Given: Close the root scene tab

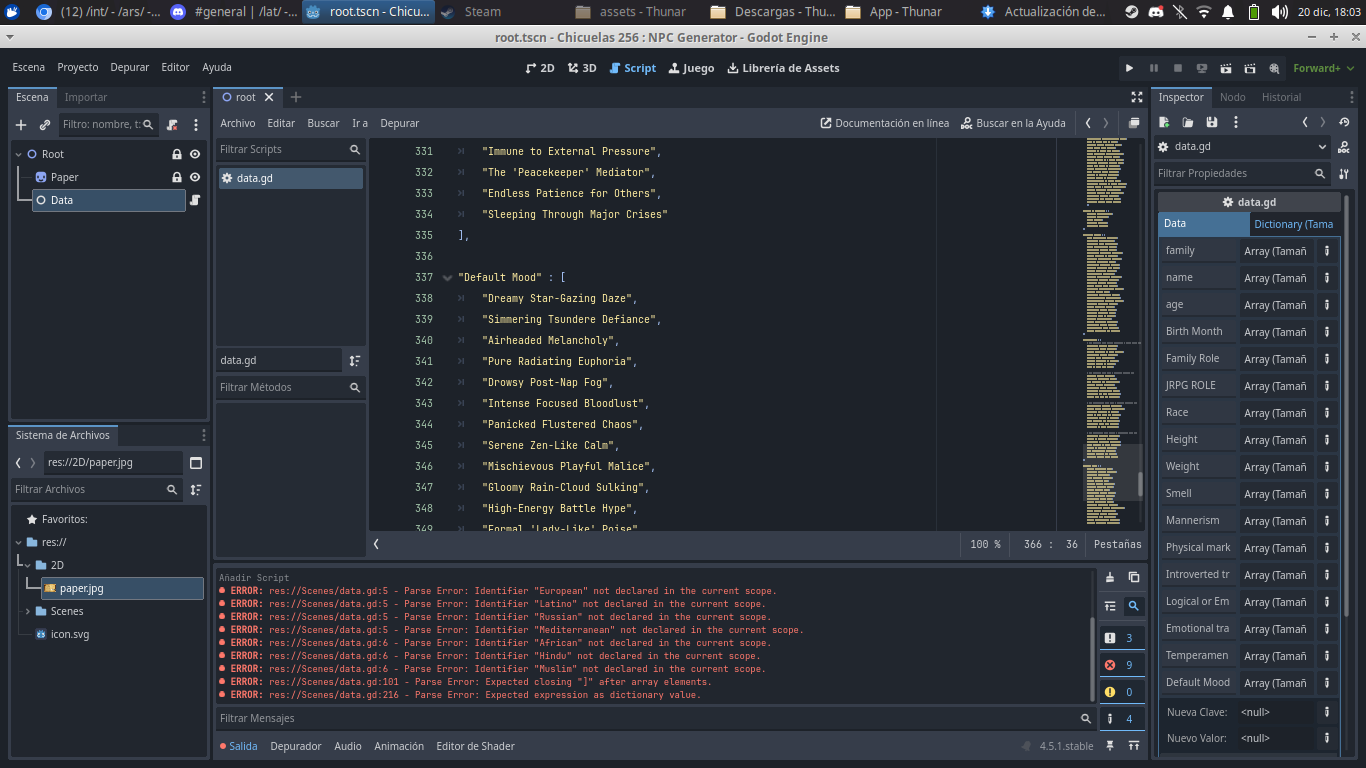Looking at the screenshot, I should pyautogui.click(x=269, y=97).
